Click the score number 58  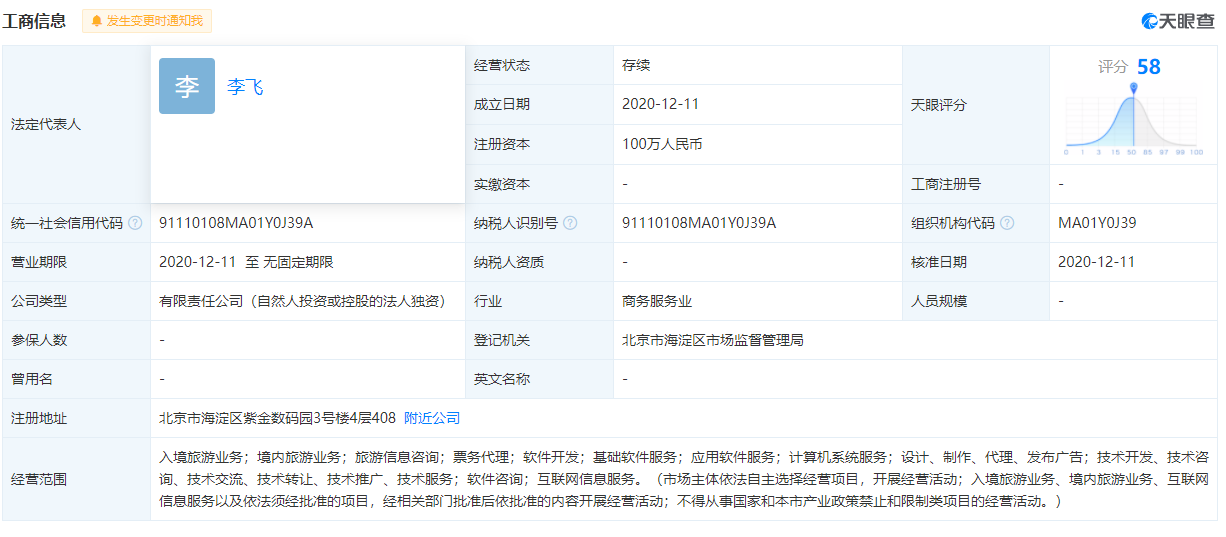click(x=1148, y=67)
